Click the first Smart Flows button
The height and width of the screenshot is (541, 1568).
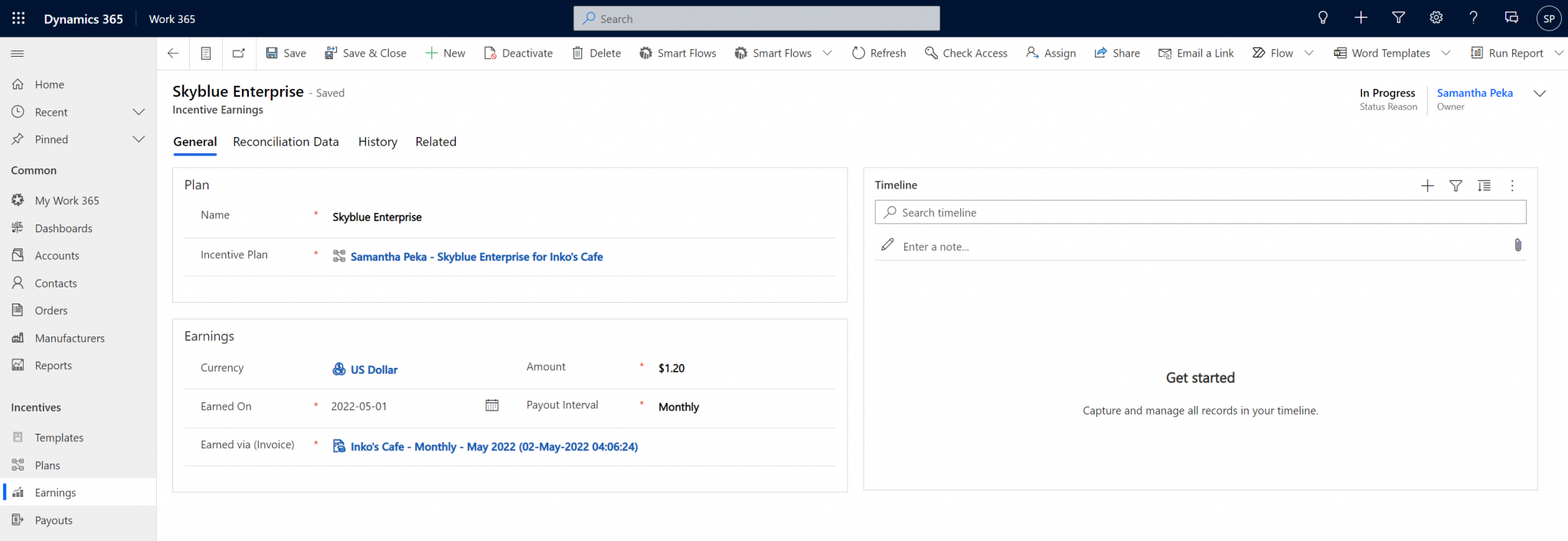click(x=678, y=53)
